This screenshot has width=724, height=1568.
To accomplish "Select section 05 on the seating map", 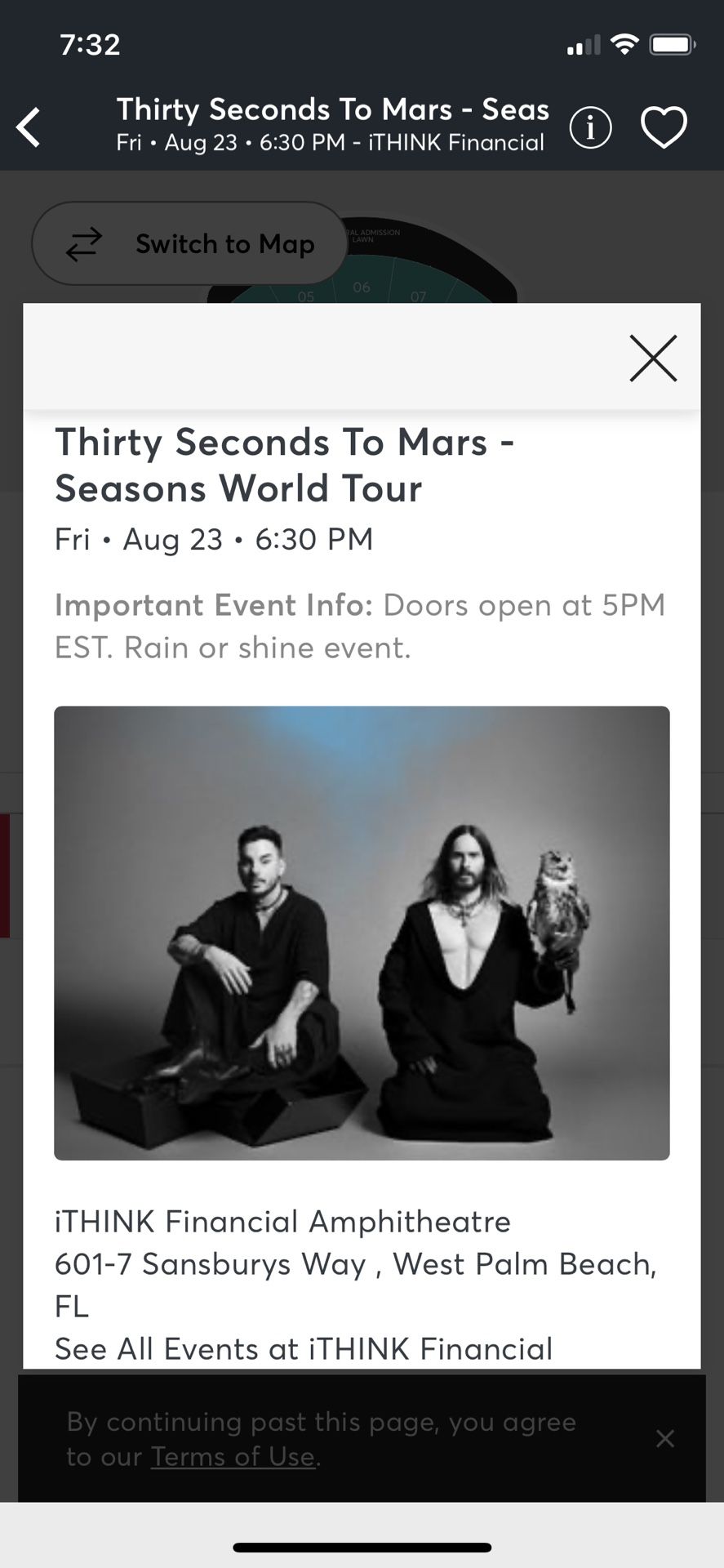I will pyautogui.click(x=305, y=296).
